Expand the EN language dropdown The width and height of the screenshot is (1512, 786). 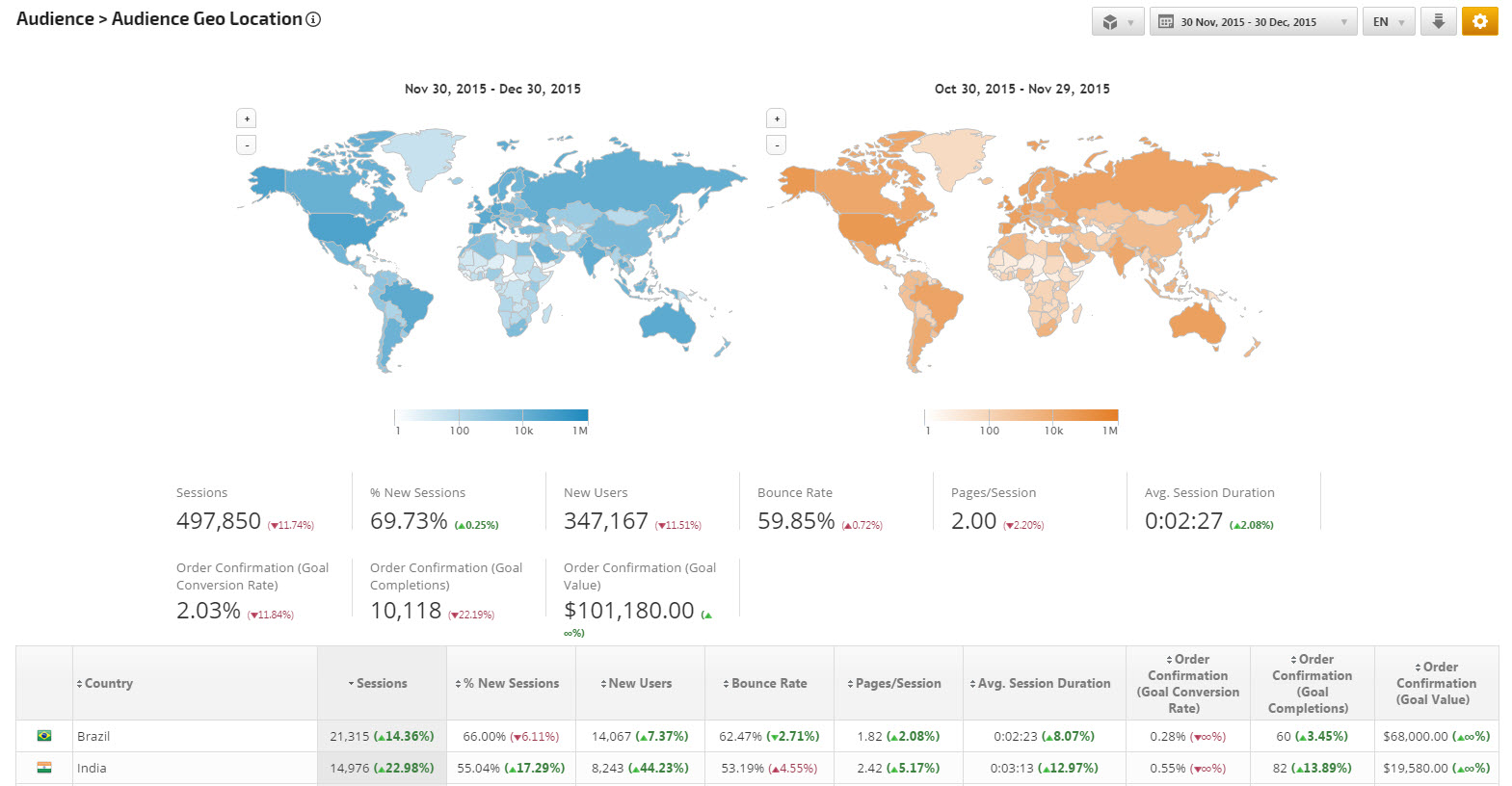[1388, 21]
